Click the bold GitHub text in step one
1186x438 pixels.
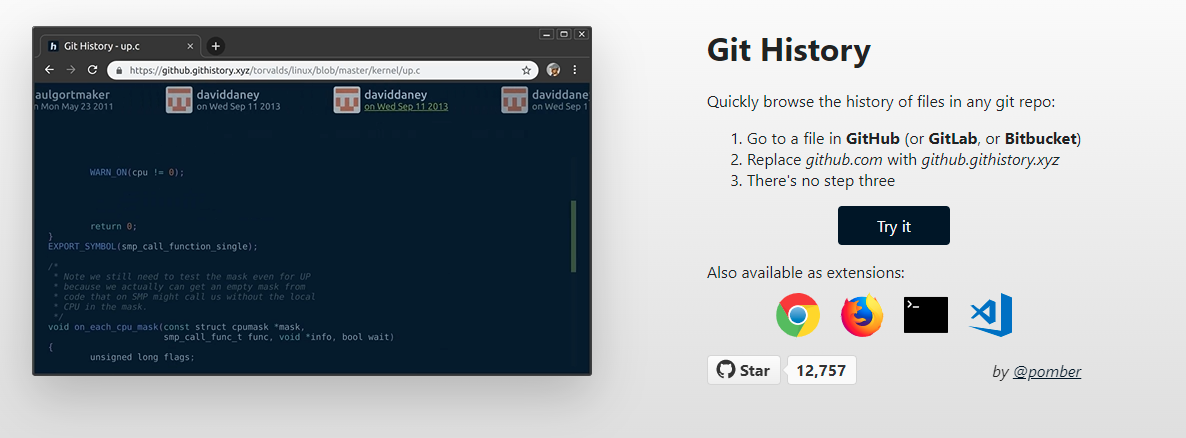(873, 139)
